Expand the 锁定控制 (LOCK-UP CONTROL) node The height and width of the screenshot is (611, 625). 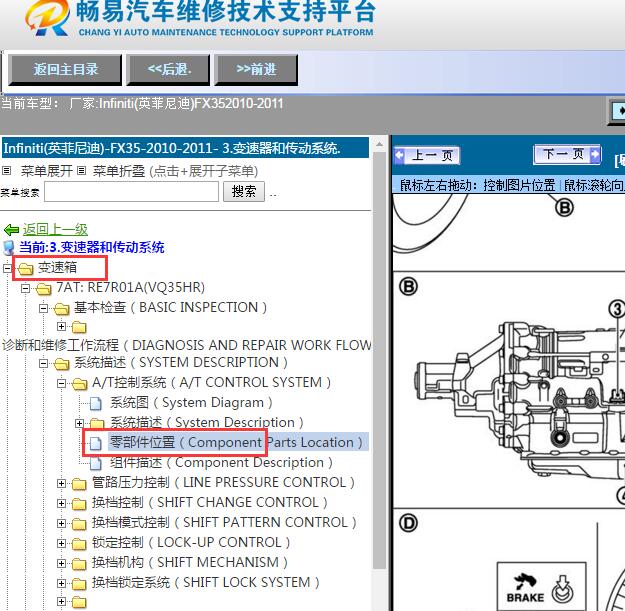click(61, 543)
